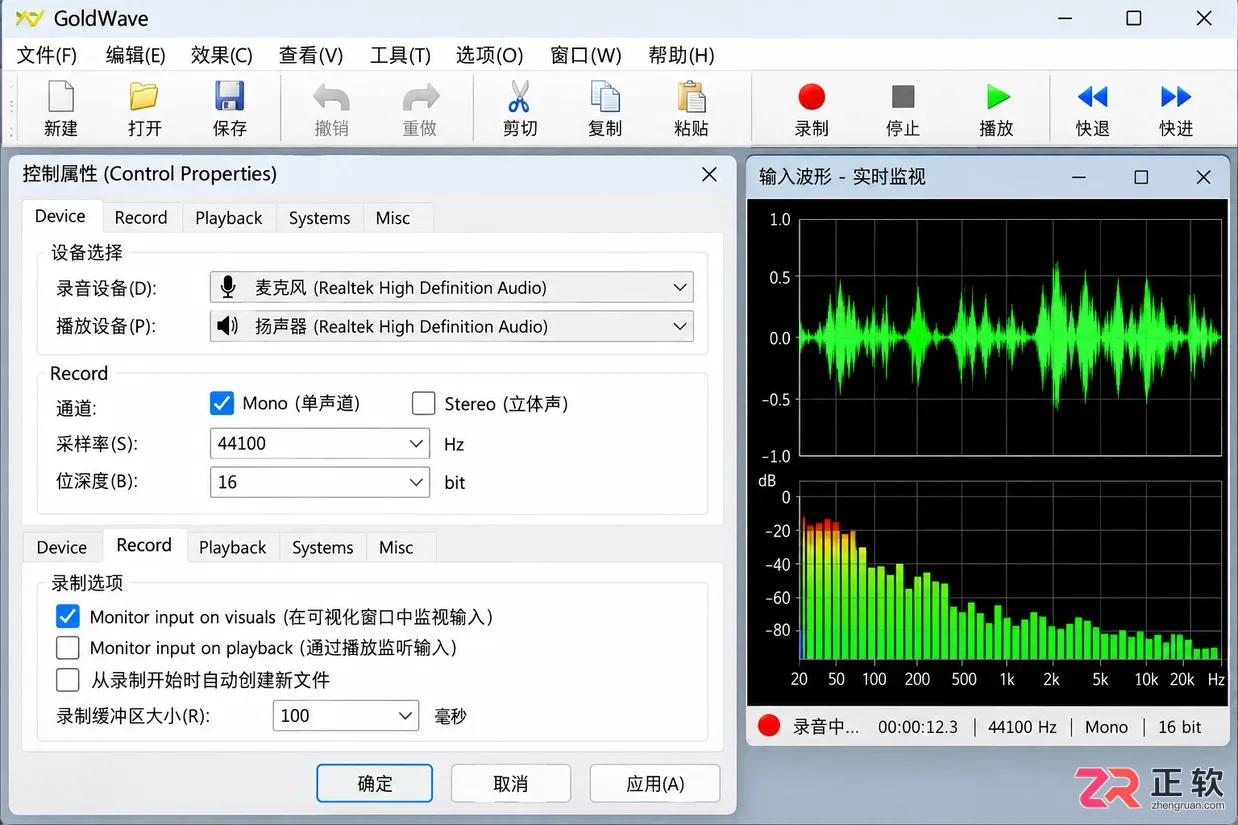Switch to upper Record tab
Viewport: 1238px width, 825px height.
click(141, 218)
